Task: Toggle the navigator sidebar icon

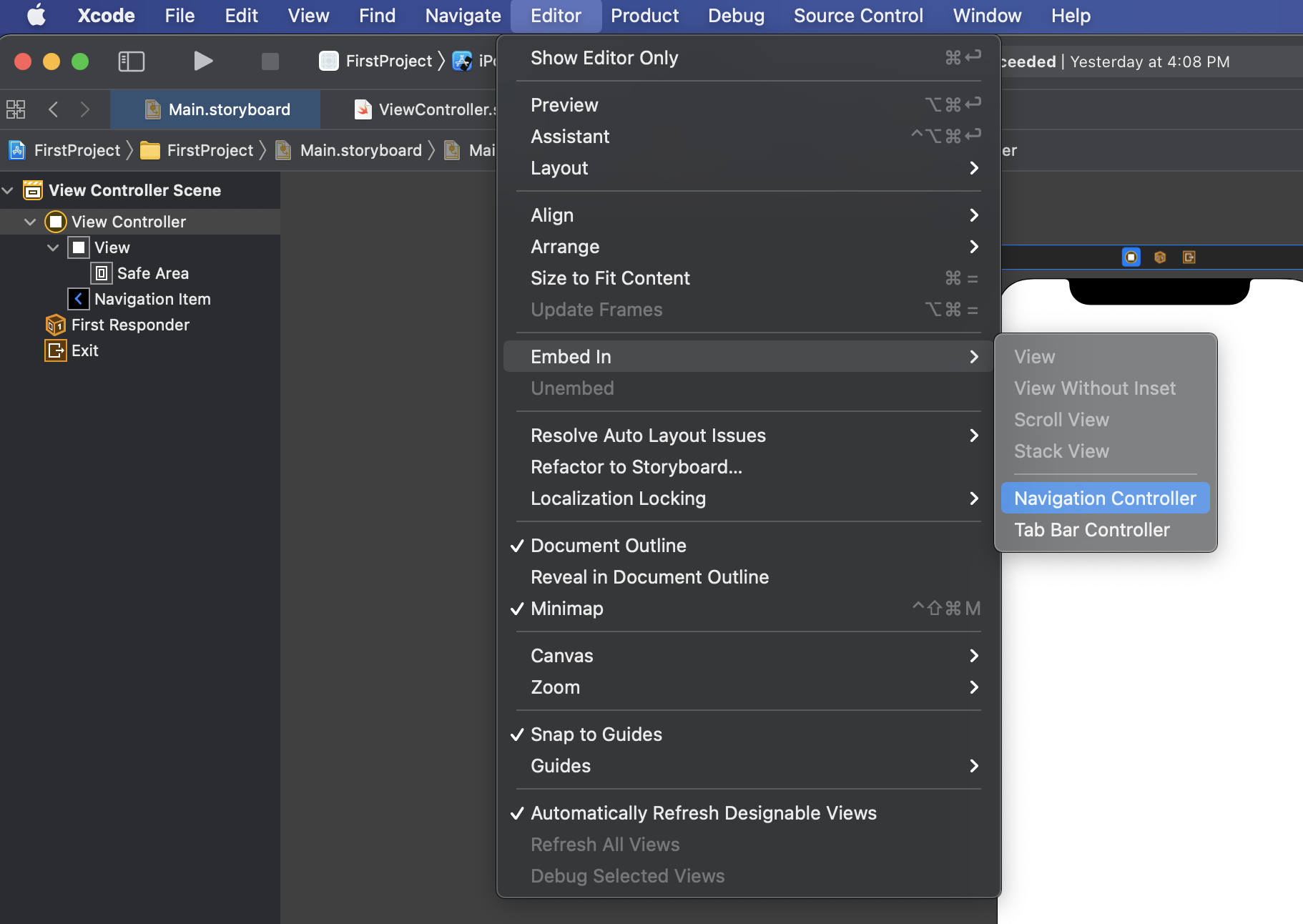Action: pyautogui.click(x=132, y=62)
